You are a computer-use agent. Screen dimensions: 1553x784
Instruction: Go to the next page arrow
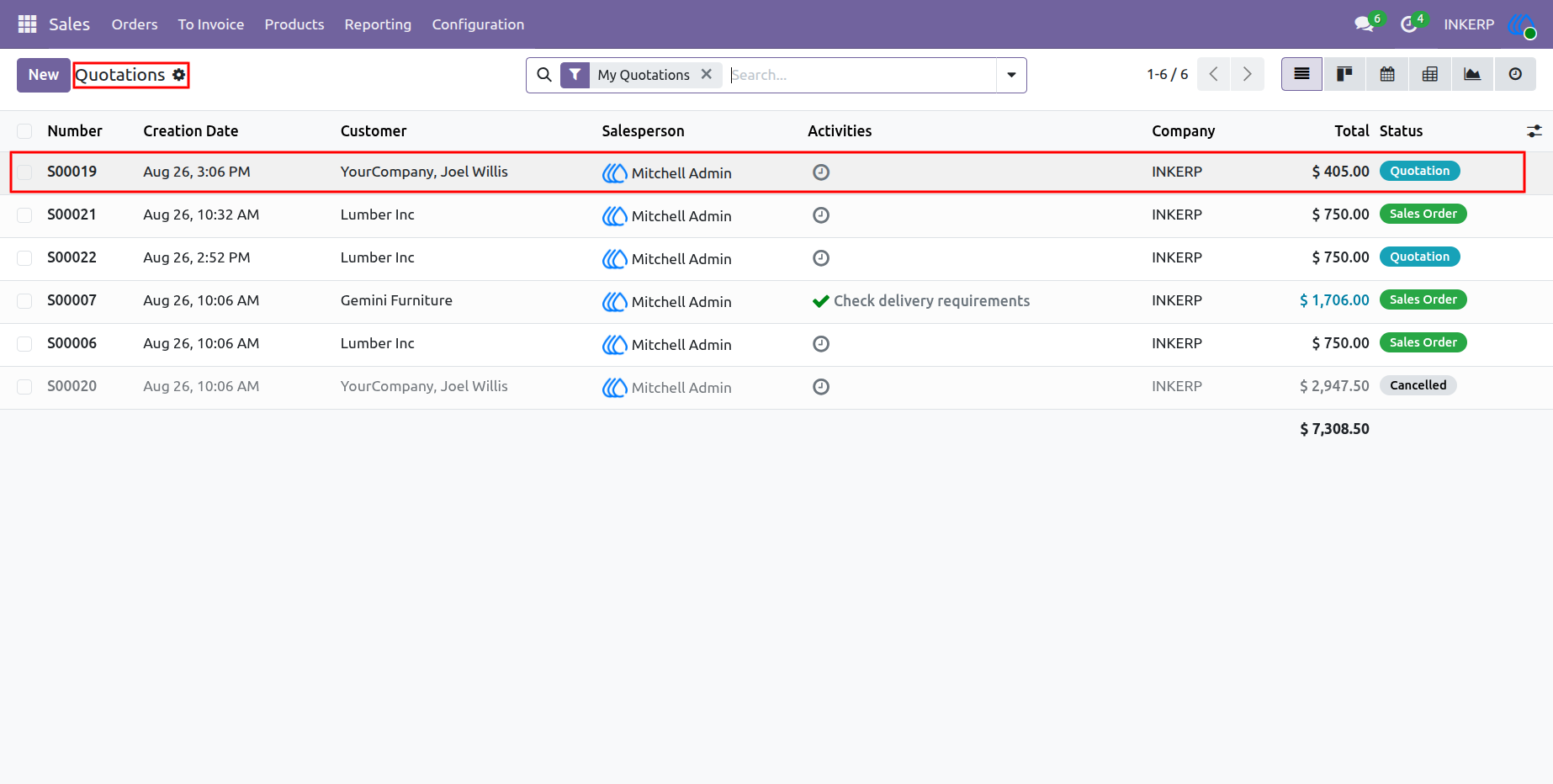1248,74
